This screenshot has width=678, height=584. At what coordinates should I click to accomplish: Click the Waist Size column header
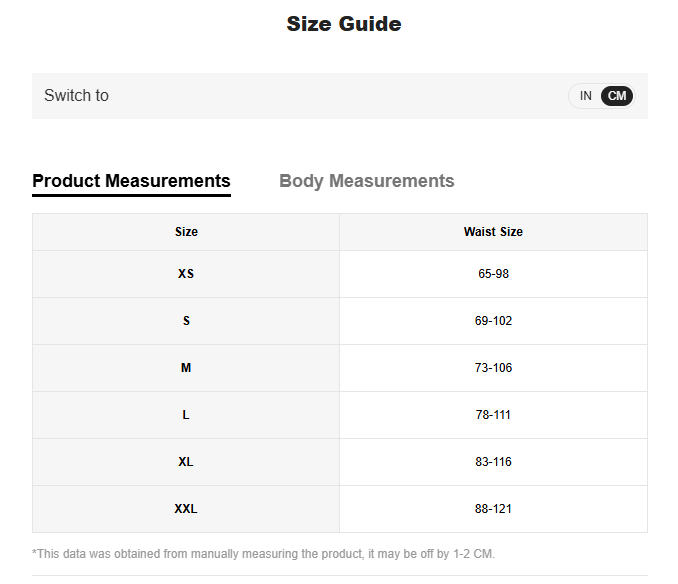click(493, 232)
